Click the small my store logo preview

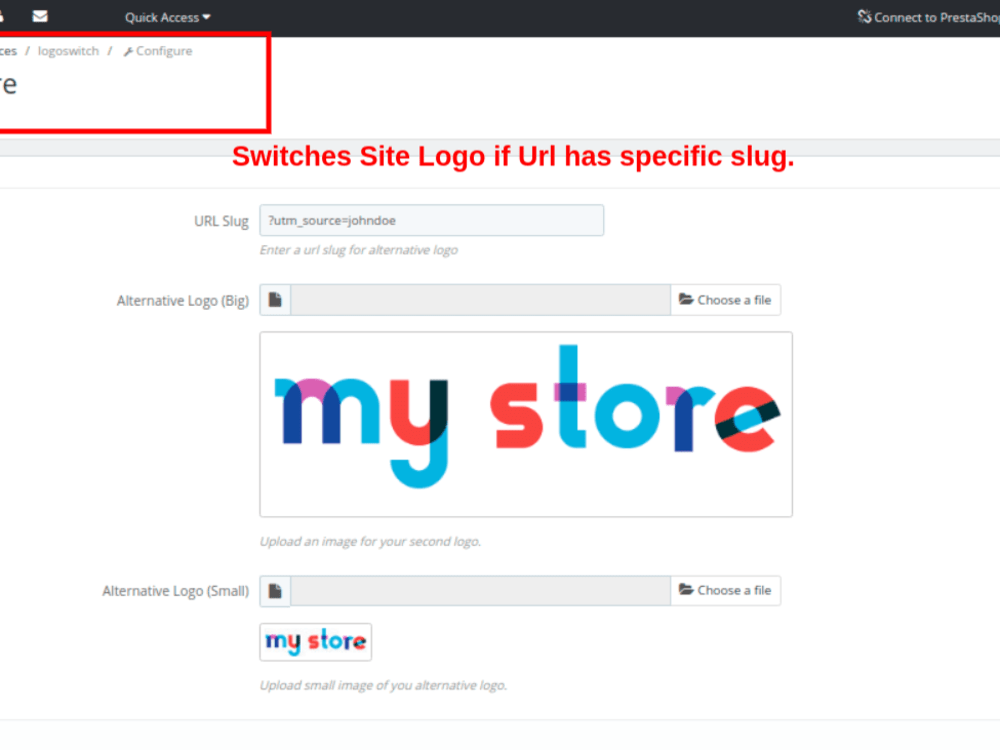coord(315,641)
